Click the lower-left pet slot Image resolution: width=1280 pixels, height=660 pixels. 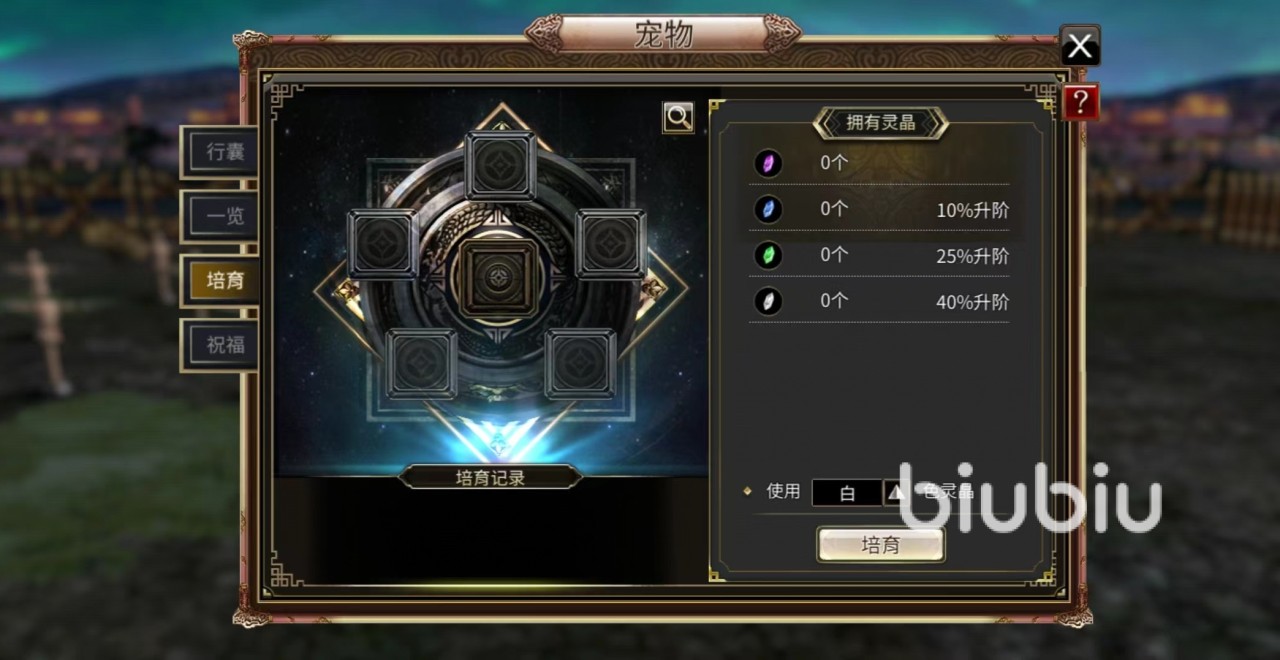(422, 363)
